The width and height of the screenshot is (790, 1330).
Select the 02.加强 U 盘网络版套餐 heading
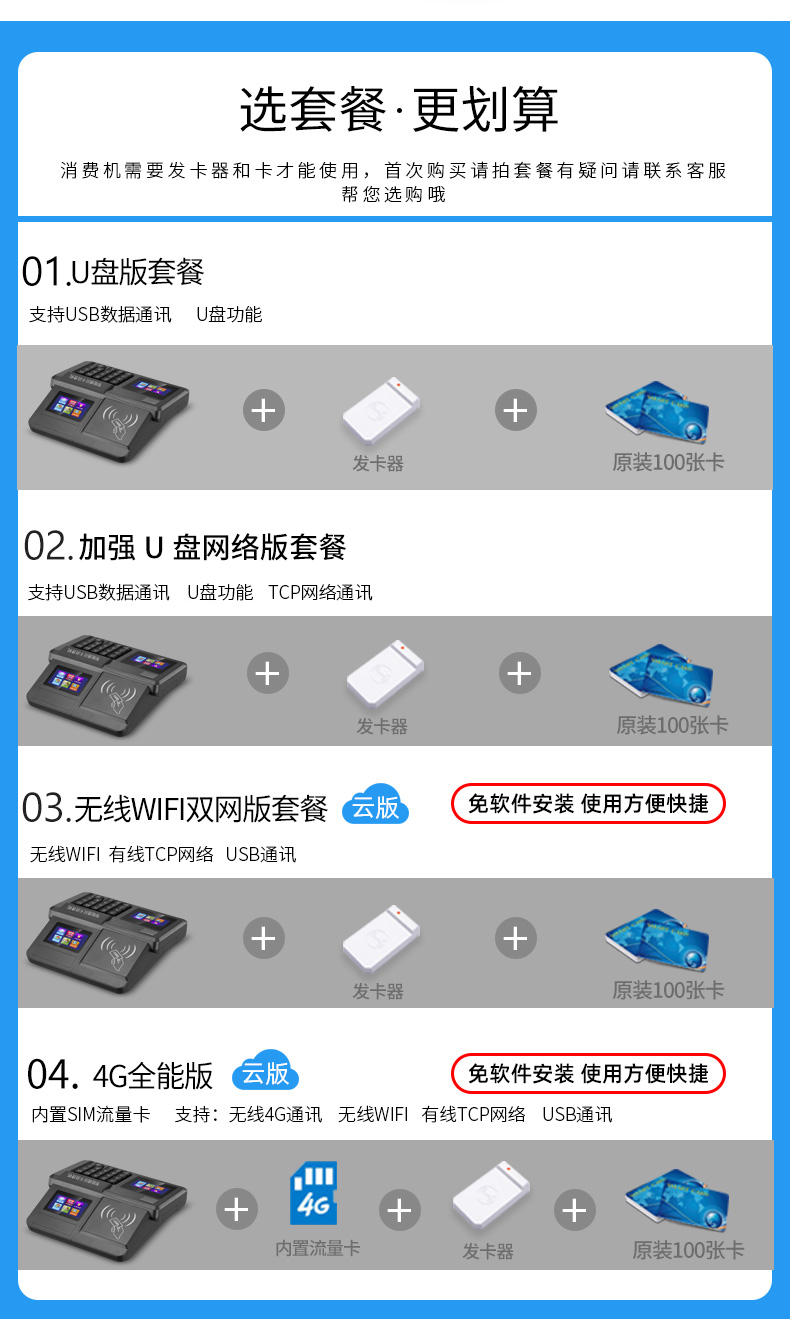click(x=185, y=546)
